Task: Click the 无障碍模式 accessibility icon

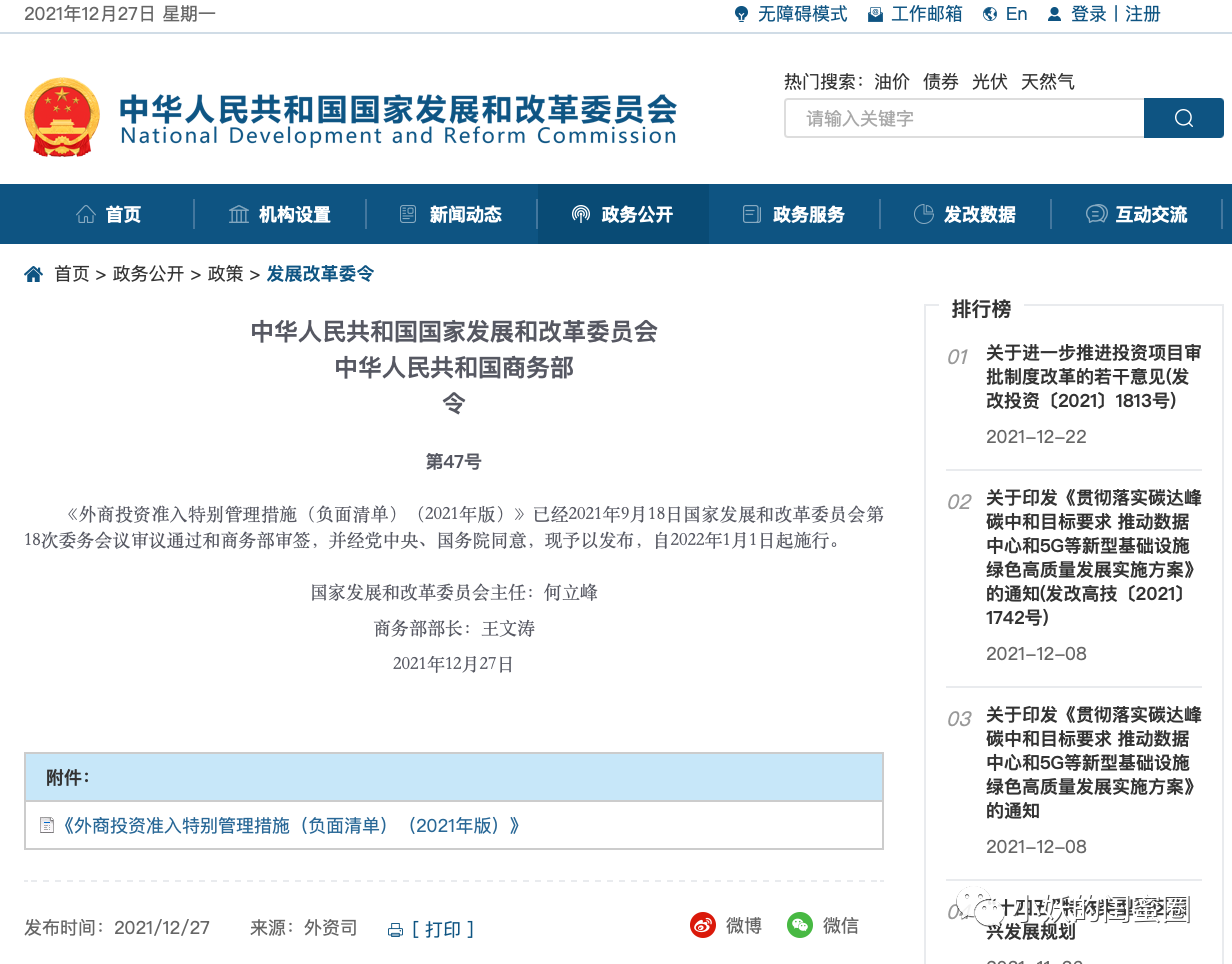Action: pos(741,14)
